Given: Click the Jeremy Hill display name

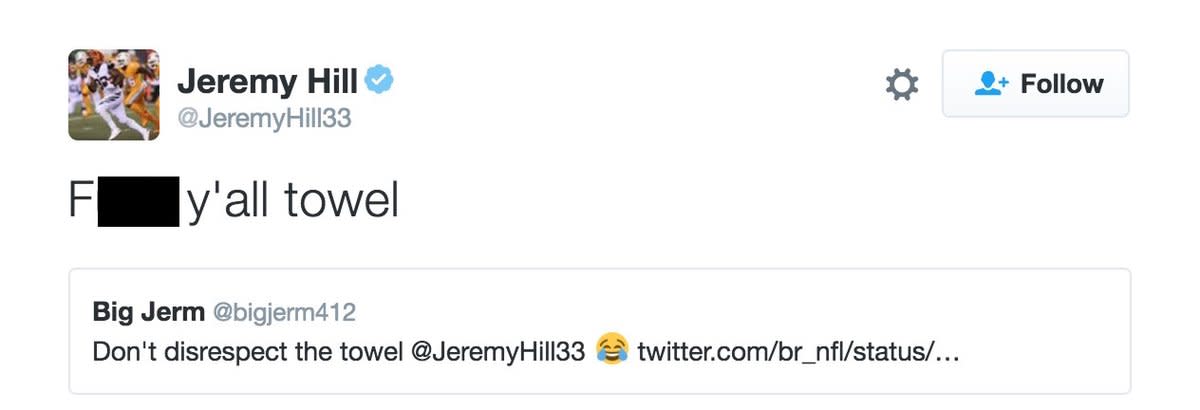Looking at the screenshot, I should [x=266, y=82].
